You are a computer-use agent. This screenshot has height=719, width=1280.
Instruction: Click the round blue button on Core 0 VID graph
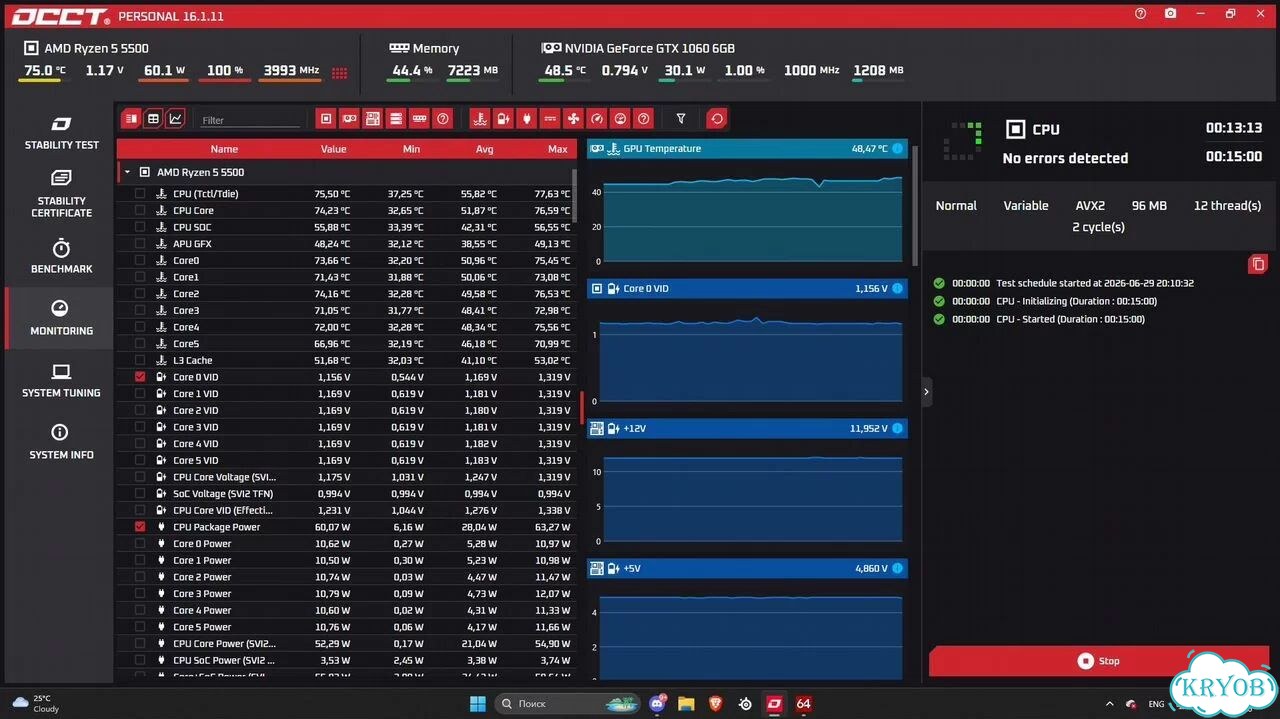point(897,288)
